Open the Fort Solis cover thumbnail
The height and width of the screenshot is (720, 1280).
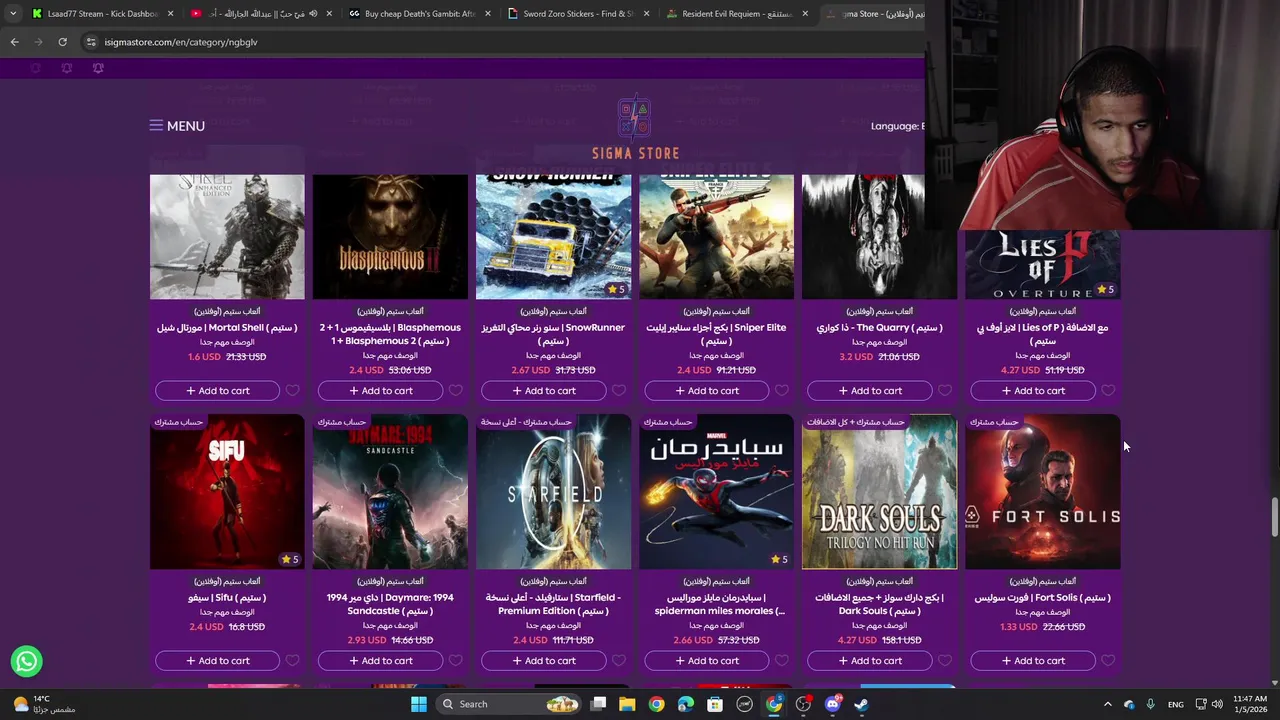tap(1042, 492)
